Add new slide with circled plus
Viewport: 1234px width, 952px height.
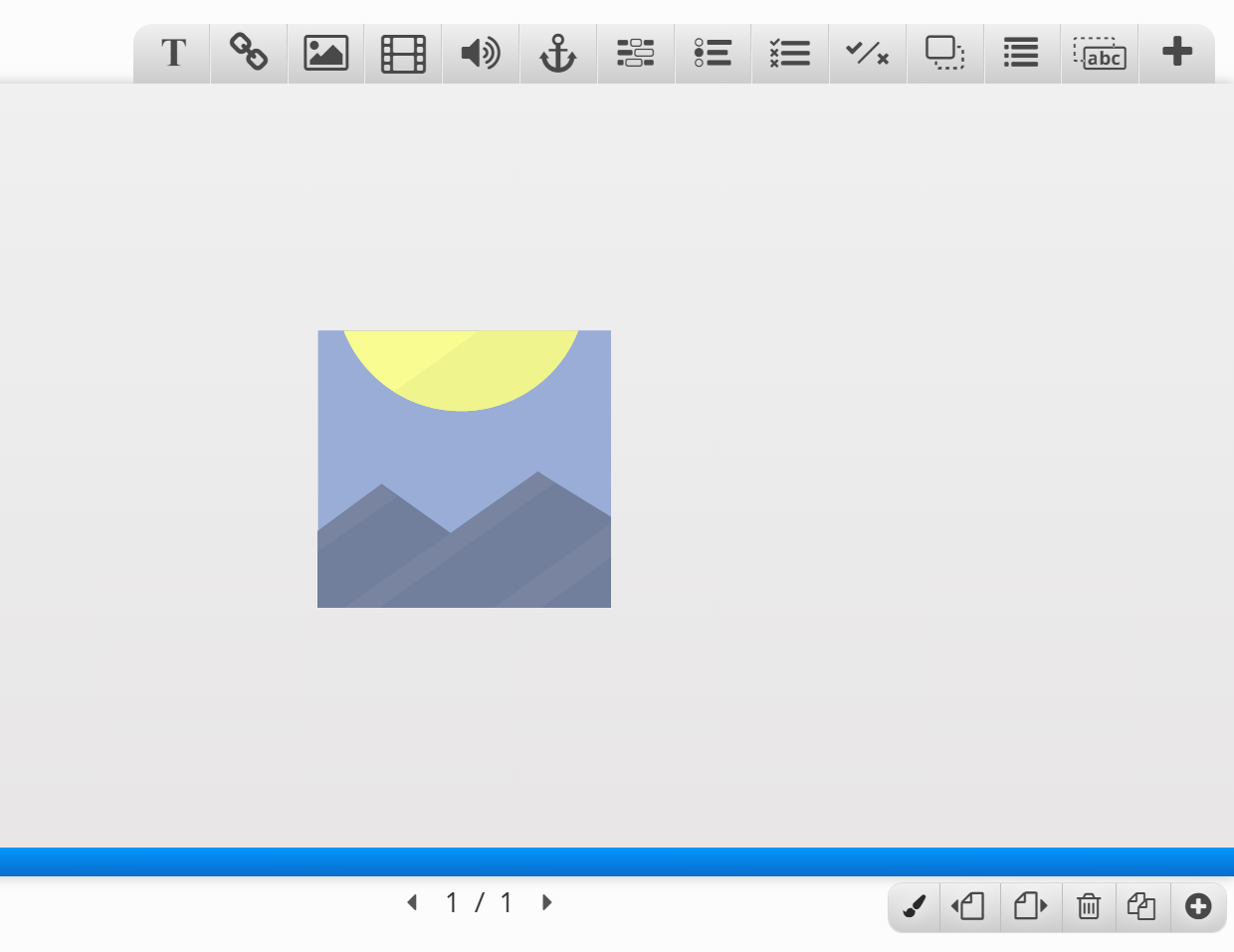[1198, 906]
